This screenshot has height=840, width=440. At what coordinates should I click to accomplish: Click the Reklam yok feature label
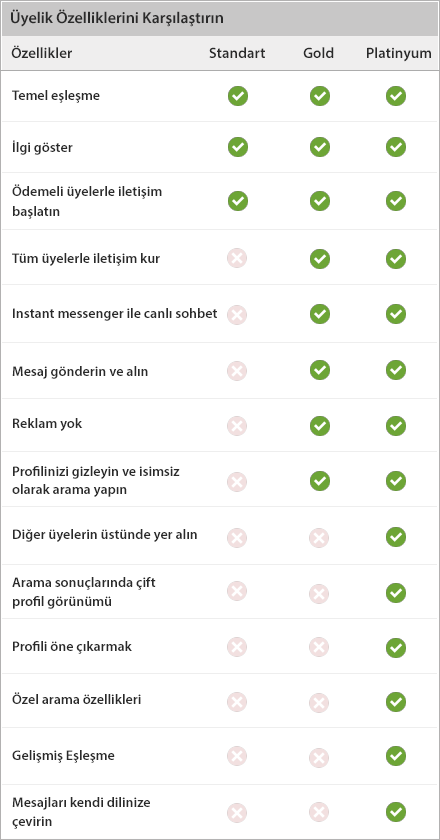point(47,424)
